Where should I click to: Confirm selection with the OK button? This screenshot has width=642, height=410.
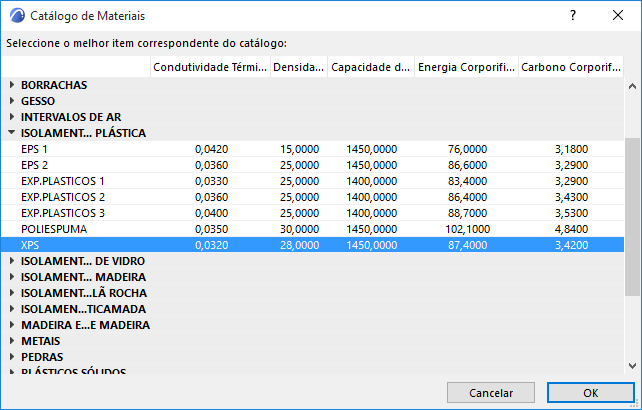click(590, 393)
